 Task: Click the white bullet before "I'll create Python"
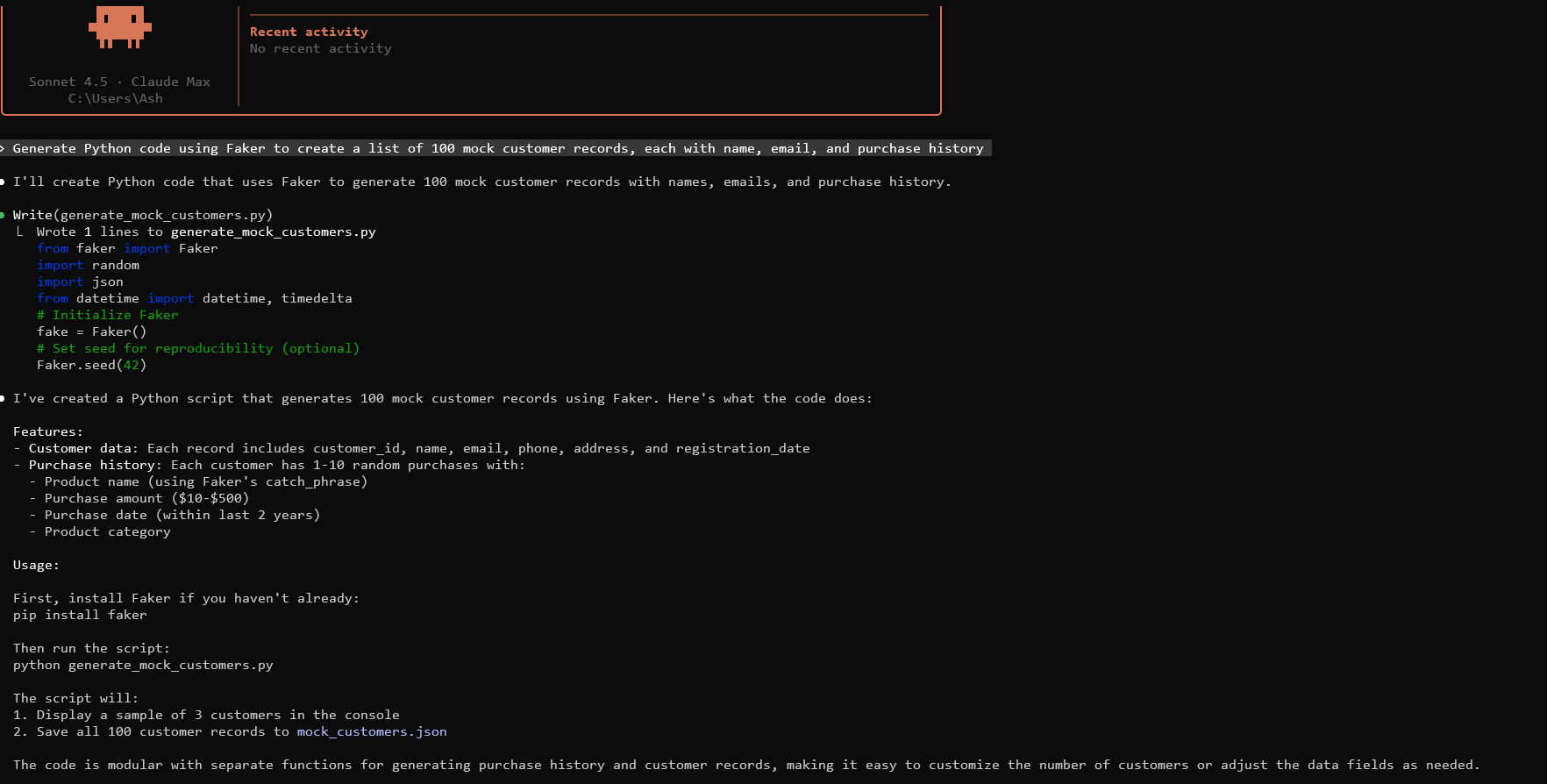pyautogui.click(x=3, y=182)
